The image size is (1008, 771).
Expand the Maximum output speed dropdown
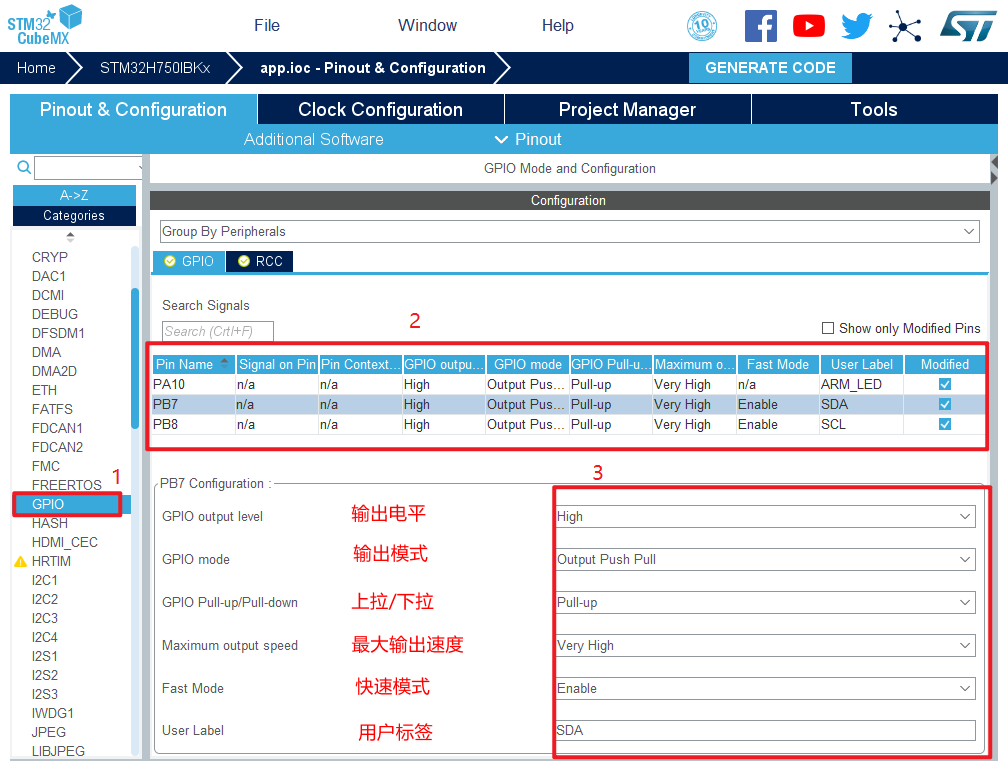(765, 645)
